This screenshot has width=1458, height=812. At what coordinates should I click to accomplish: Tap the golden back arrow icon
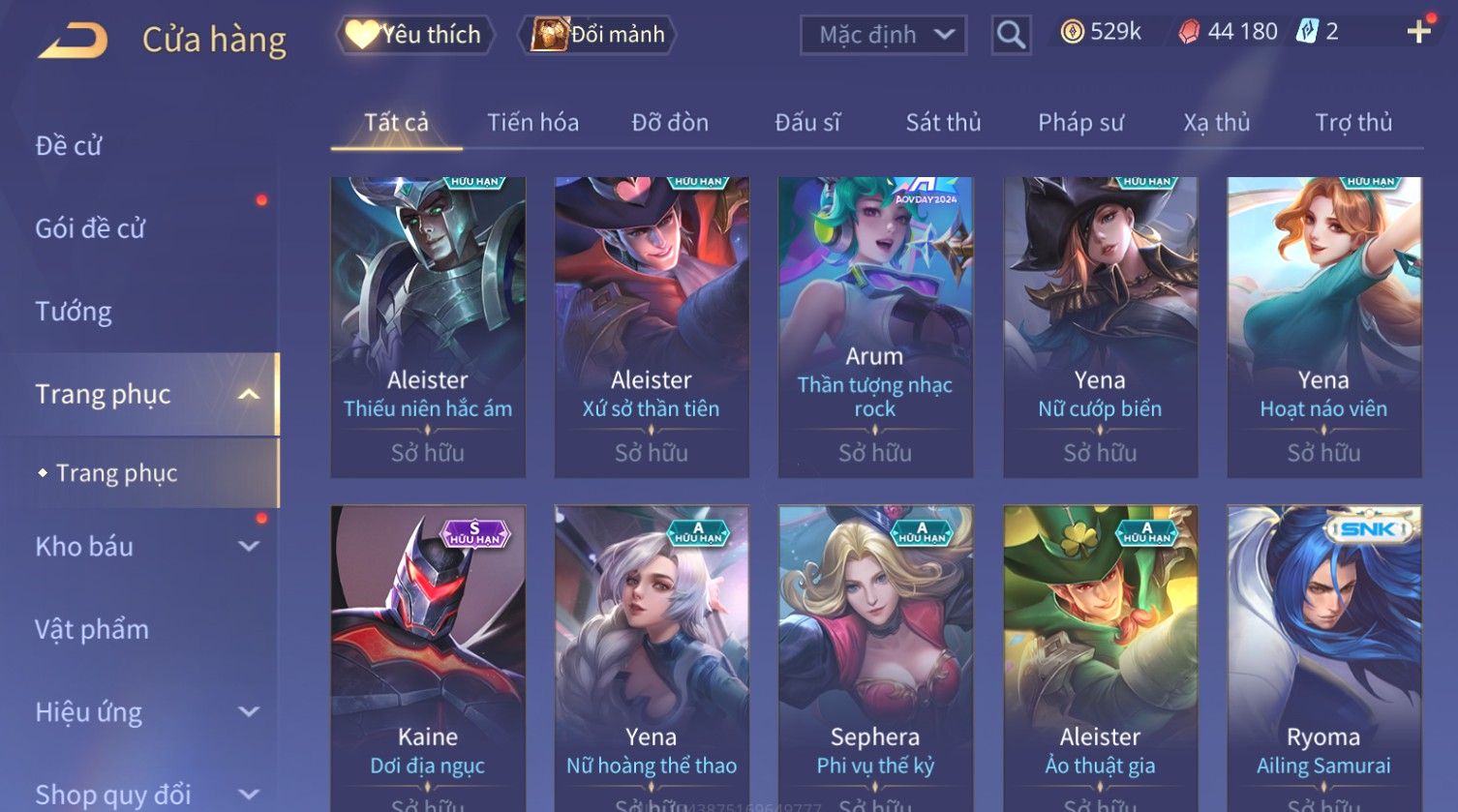pos(73,41)
